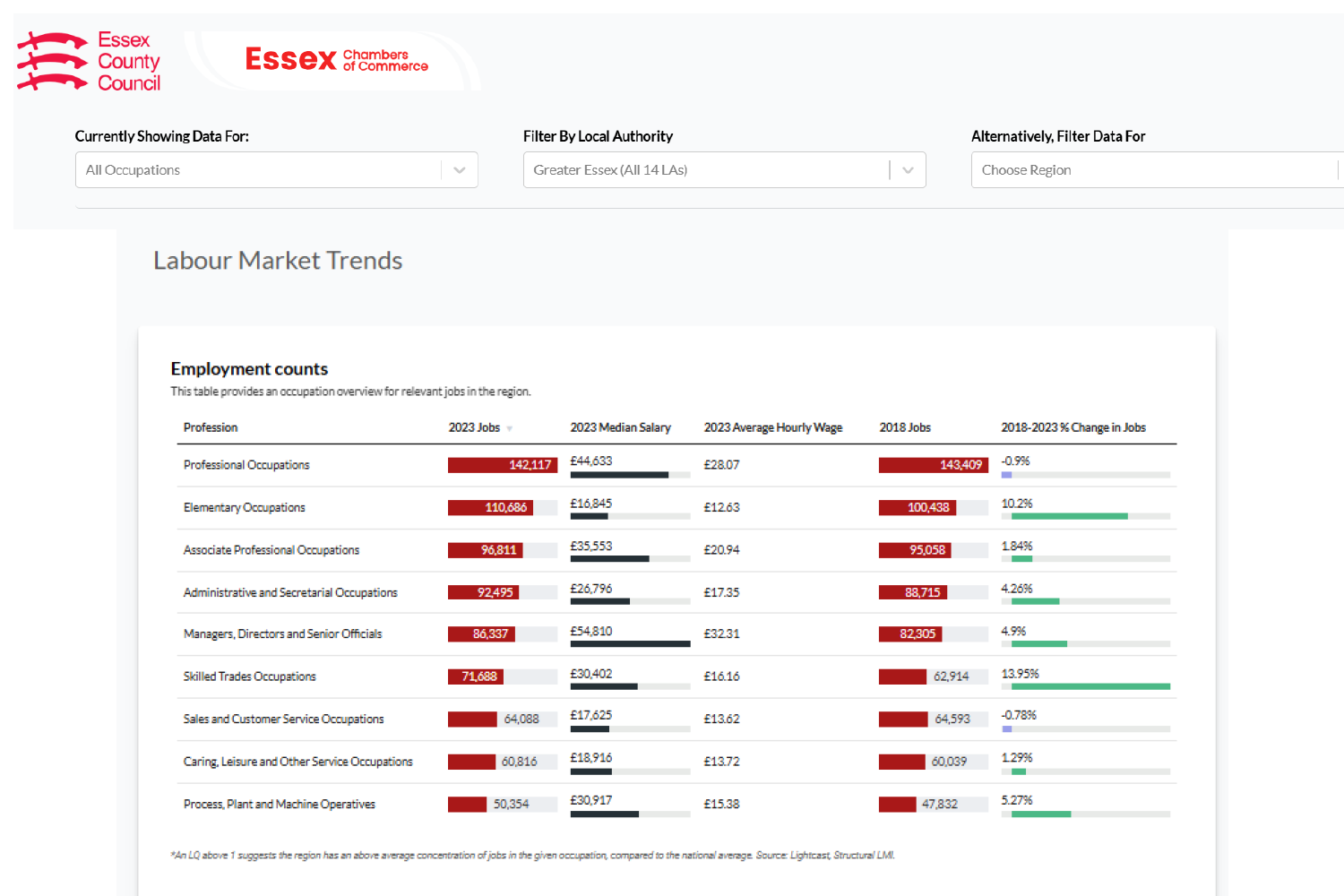Sort table by 2023 Median Salary
The width and height of the screenshot is (1344, 896).
(620, 428)
